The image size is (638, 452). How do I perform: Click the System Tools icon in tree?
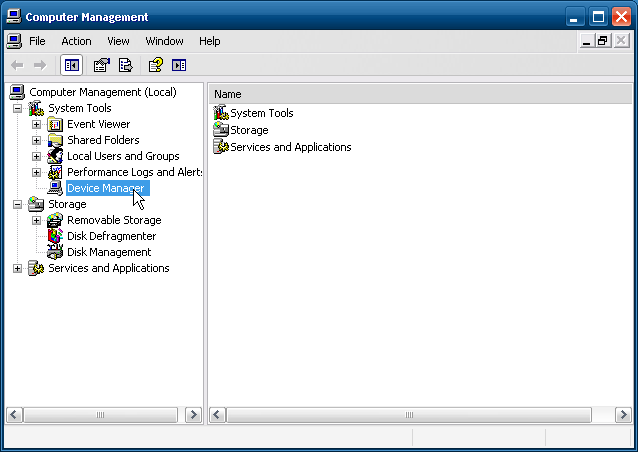pyautogui.click(x=36, y=108)
